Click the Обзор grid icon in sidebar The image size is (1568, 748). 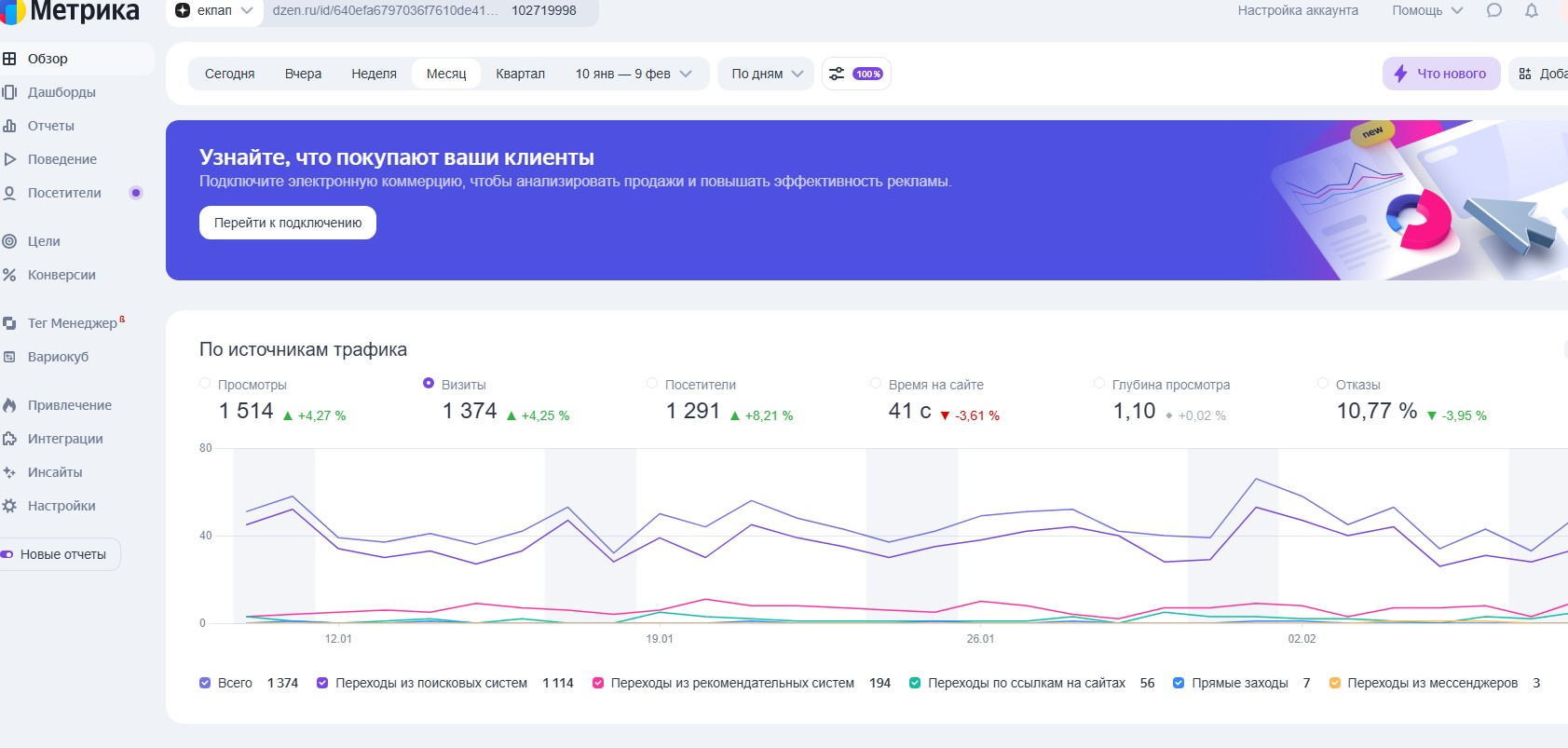tap(10, 59)
